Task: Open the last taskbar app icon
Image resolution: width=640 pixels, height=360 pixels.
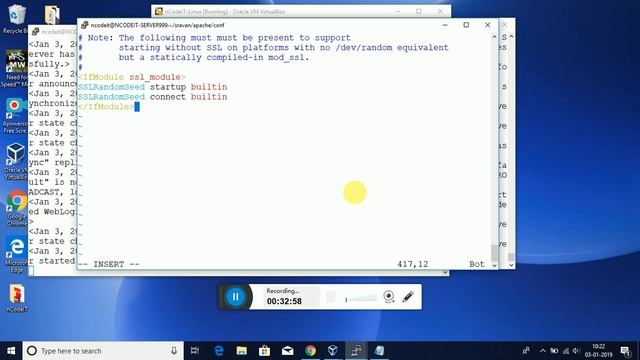Action: pyautogui.click(x=379, y=351)
